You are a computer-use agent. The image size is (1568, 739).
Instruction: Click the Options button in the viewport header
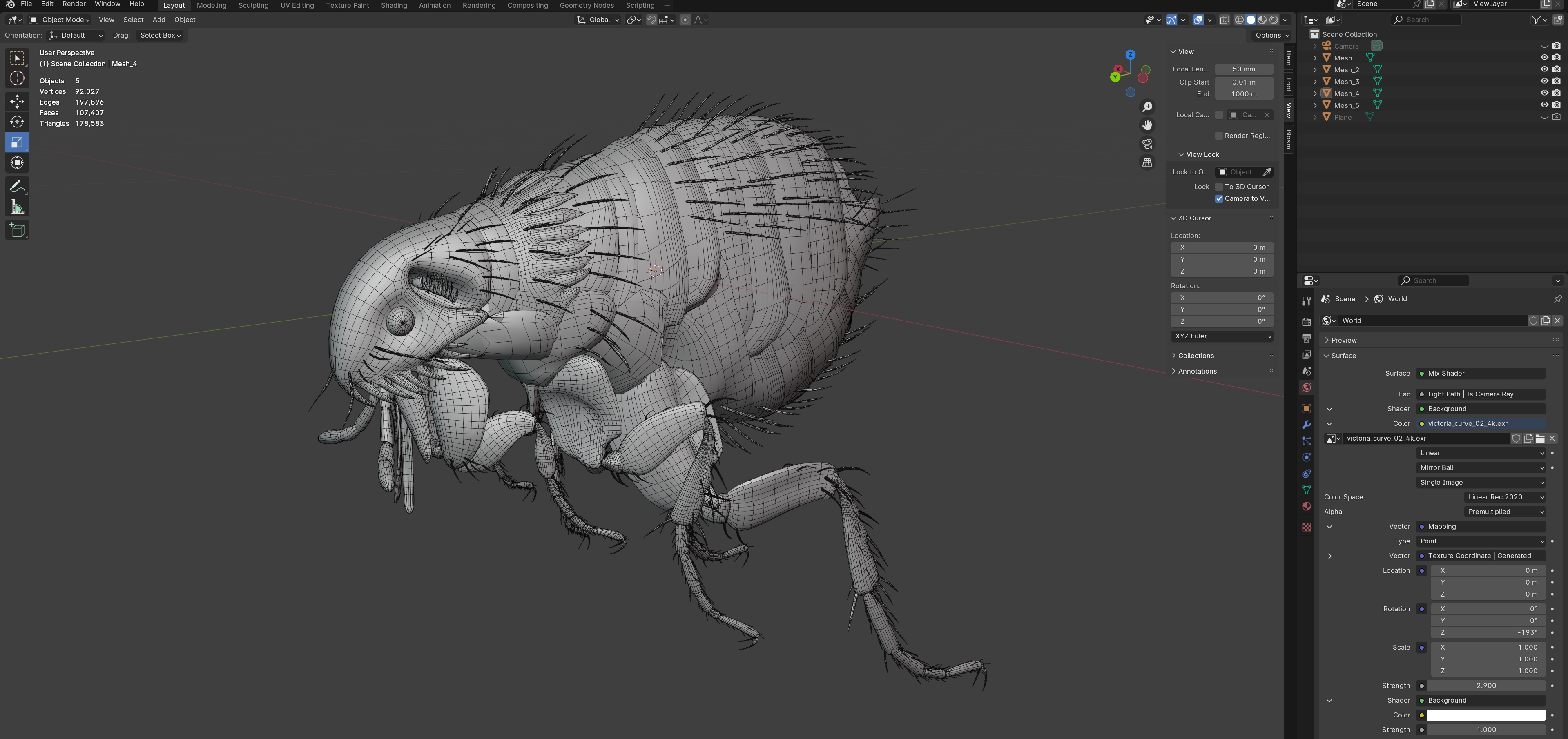1271,35
